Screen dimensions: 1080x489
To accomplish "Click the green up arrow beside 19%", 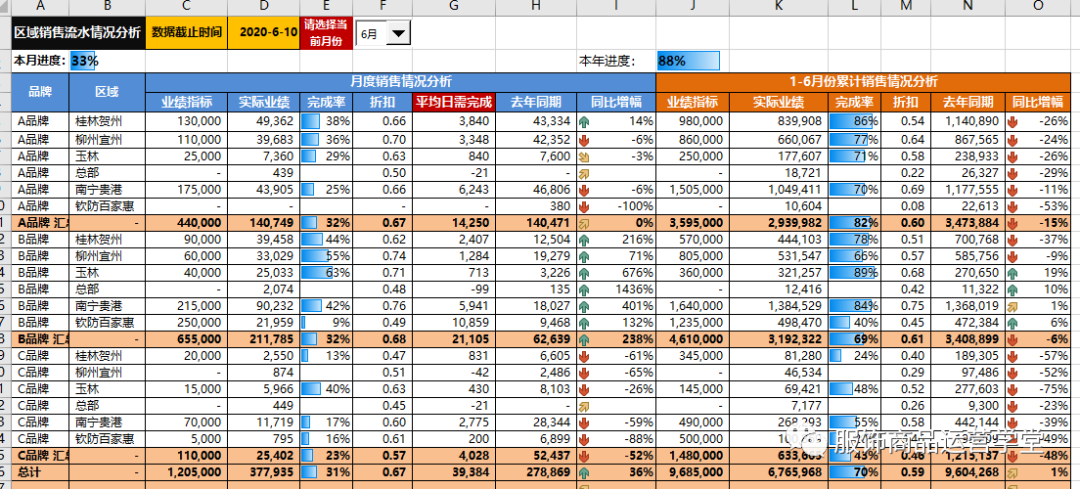I will point(1012,273).
